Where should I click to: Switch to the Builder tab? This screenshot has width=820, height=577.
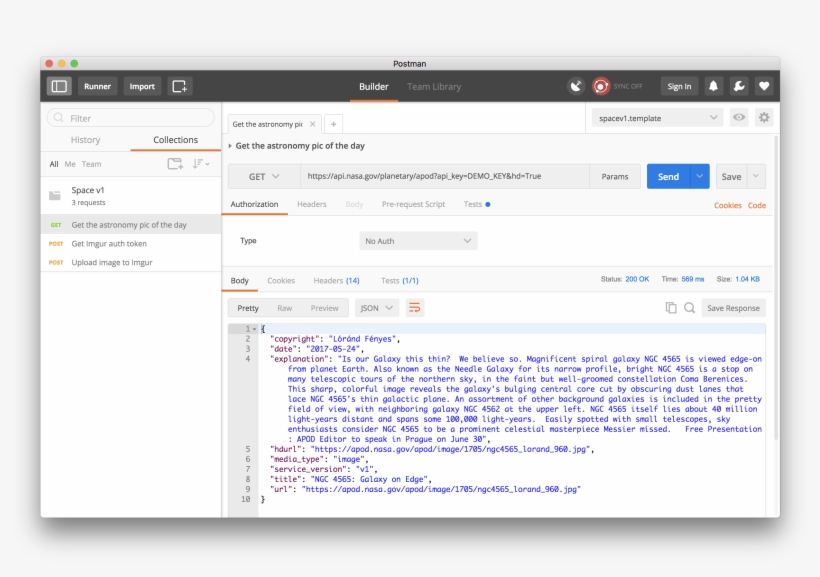(x=373, y=87)
